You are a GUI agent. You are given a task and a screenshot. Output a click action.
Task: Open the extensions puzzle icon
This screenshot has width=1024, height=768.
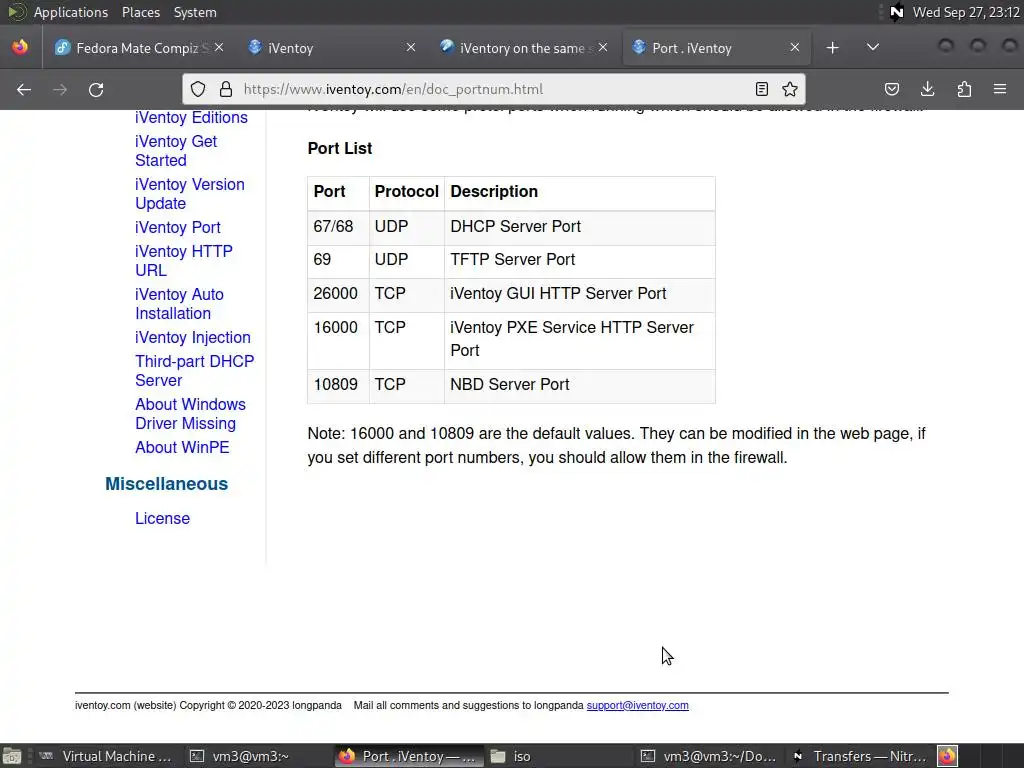(964, 89)
